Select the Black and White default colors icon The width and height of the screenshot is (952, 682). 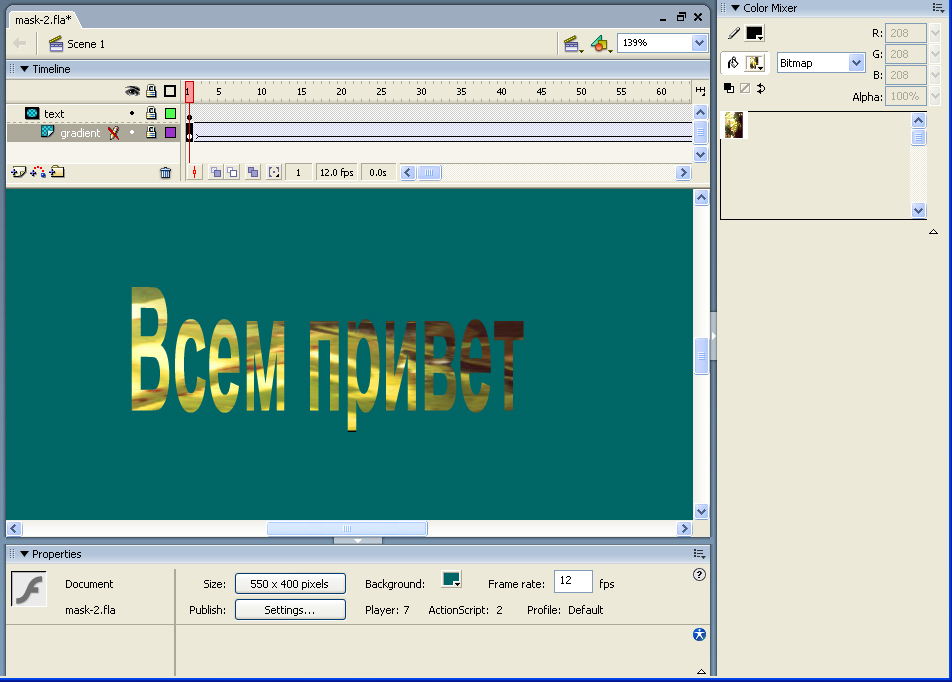[728, 88]
